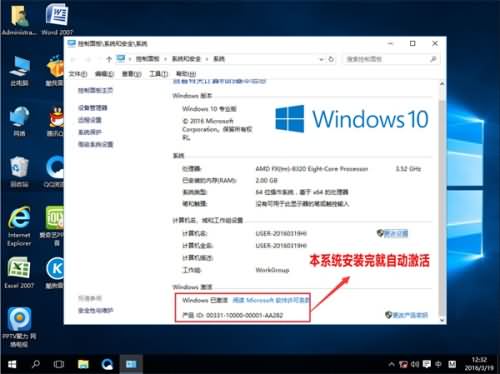Viewport: 500px width, 374px height.
Task: Open the action center notification icon
Action: click(427, 364)
